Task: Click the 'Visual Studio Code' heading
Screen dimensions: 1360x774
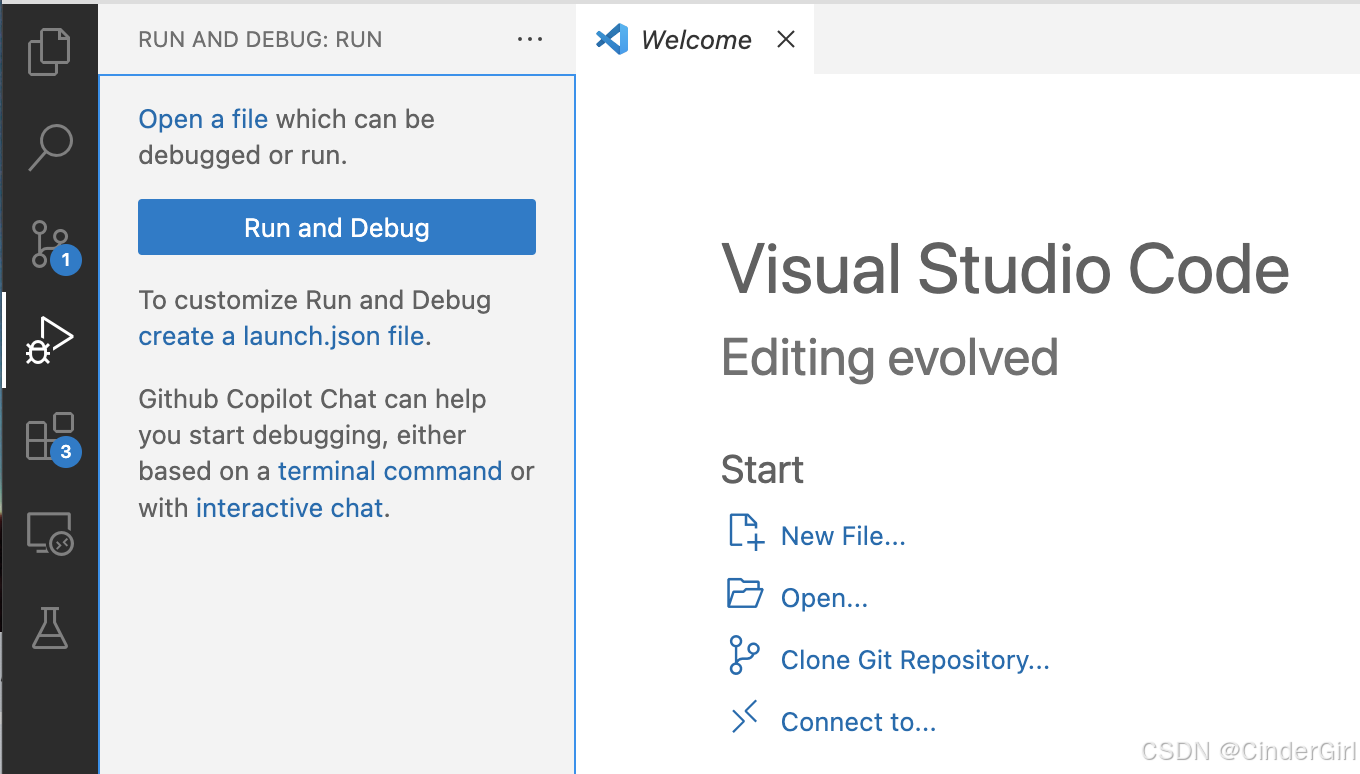Action: 1005,269
